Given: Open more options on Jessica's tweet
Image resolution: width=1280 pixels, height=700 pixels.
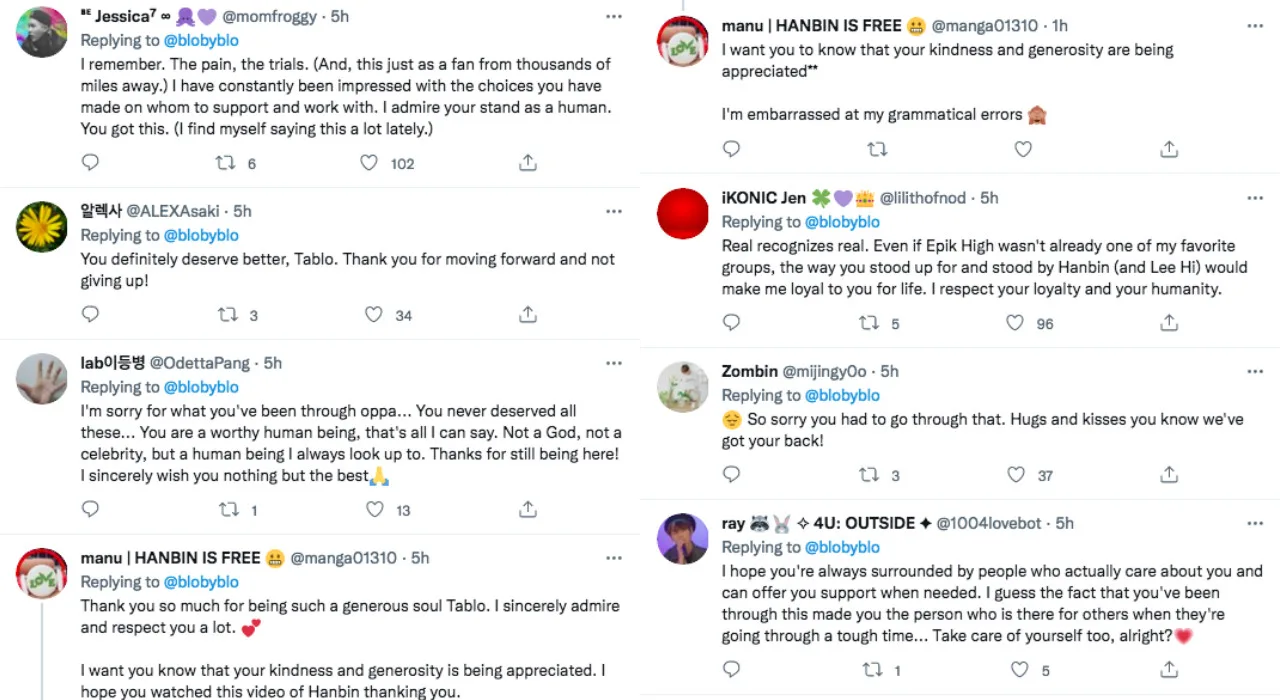Looking at the screenshot, I should [x=614, y=17].
